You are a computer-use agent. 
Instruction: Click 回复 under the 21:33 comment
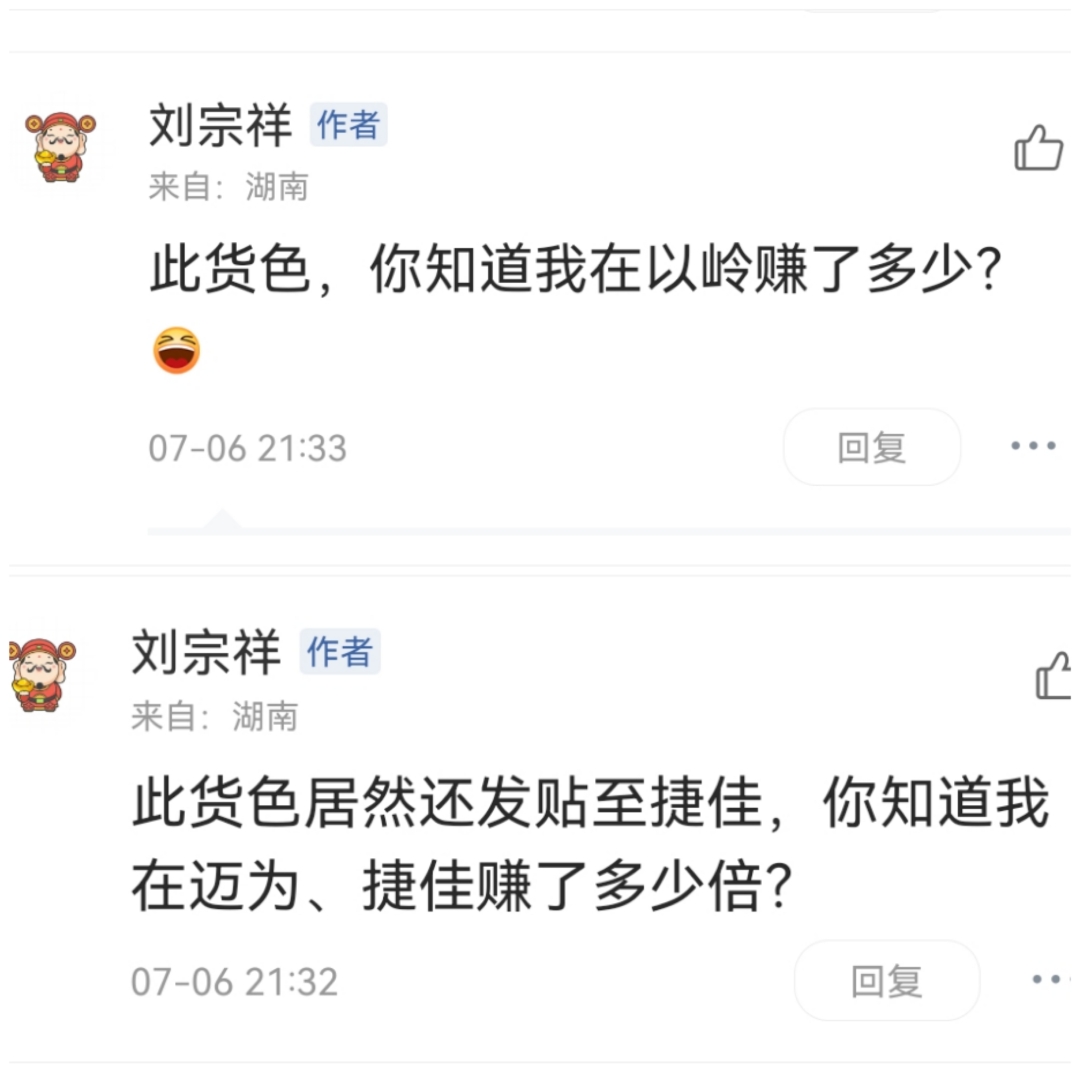pos(872,447)
